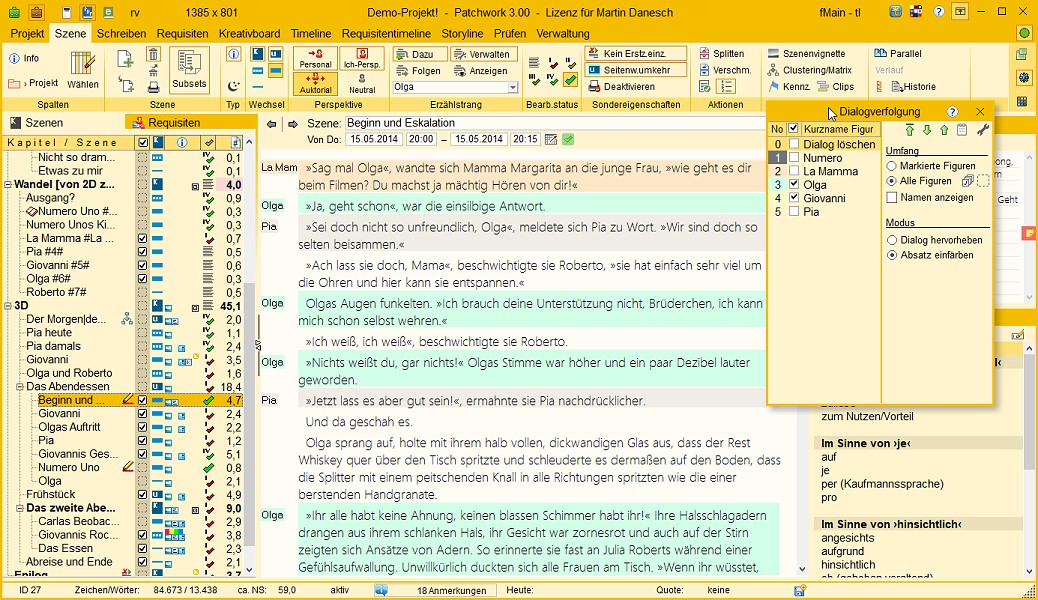1038x600 pixels.
Task: Click the Info button in Spalten
Action: click(x=24, y=58)
